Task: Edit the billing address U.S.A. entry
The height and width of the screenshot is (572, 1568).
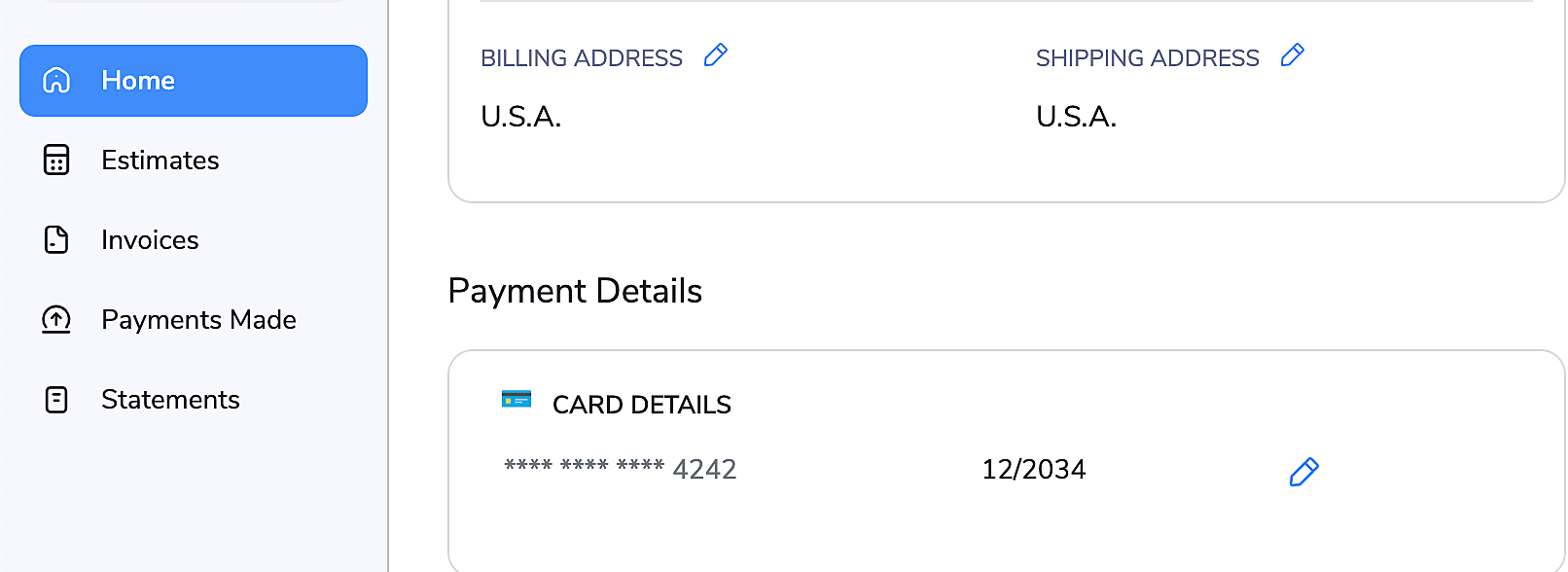Action: pos(519,116)
